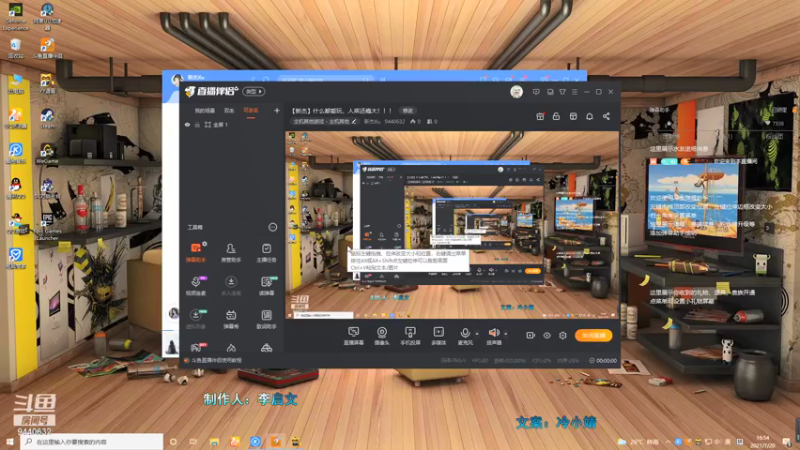The image size is (800, 450).
Task: Click the FPS:60 status readout
Action: 480,361
